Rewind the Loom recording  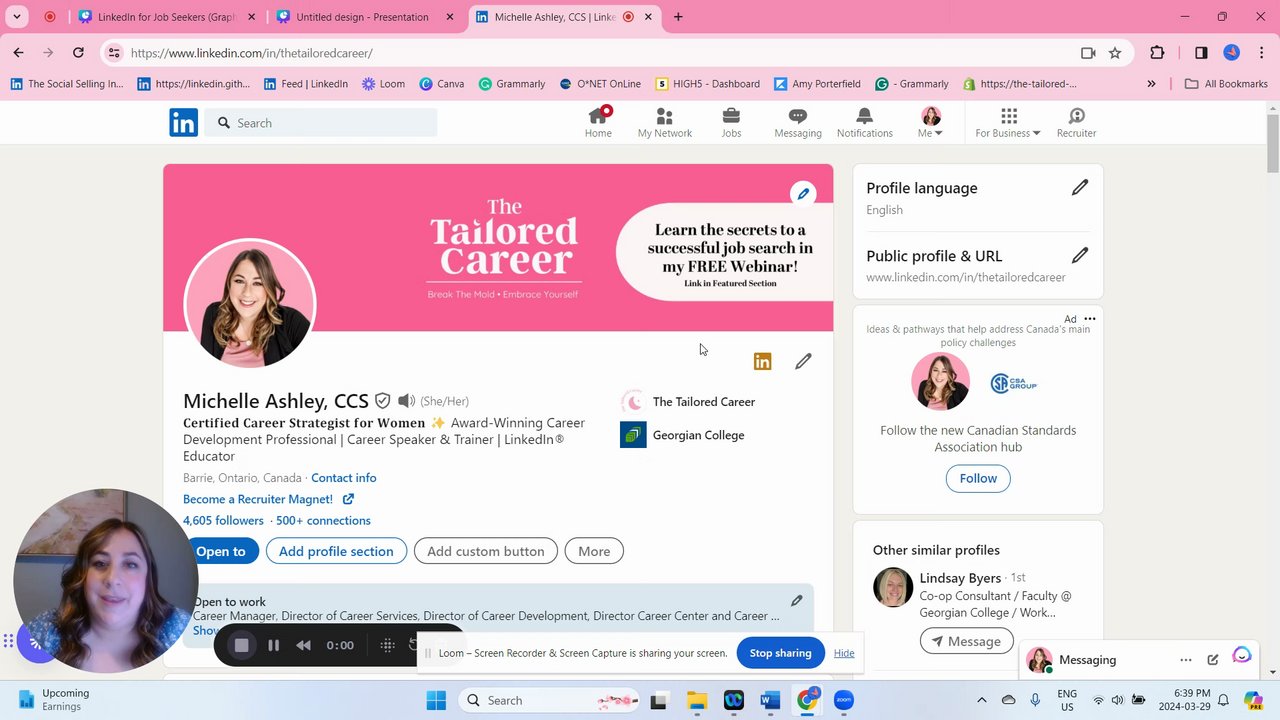303,645
